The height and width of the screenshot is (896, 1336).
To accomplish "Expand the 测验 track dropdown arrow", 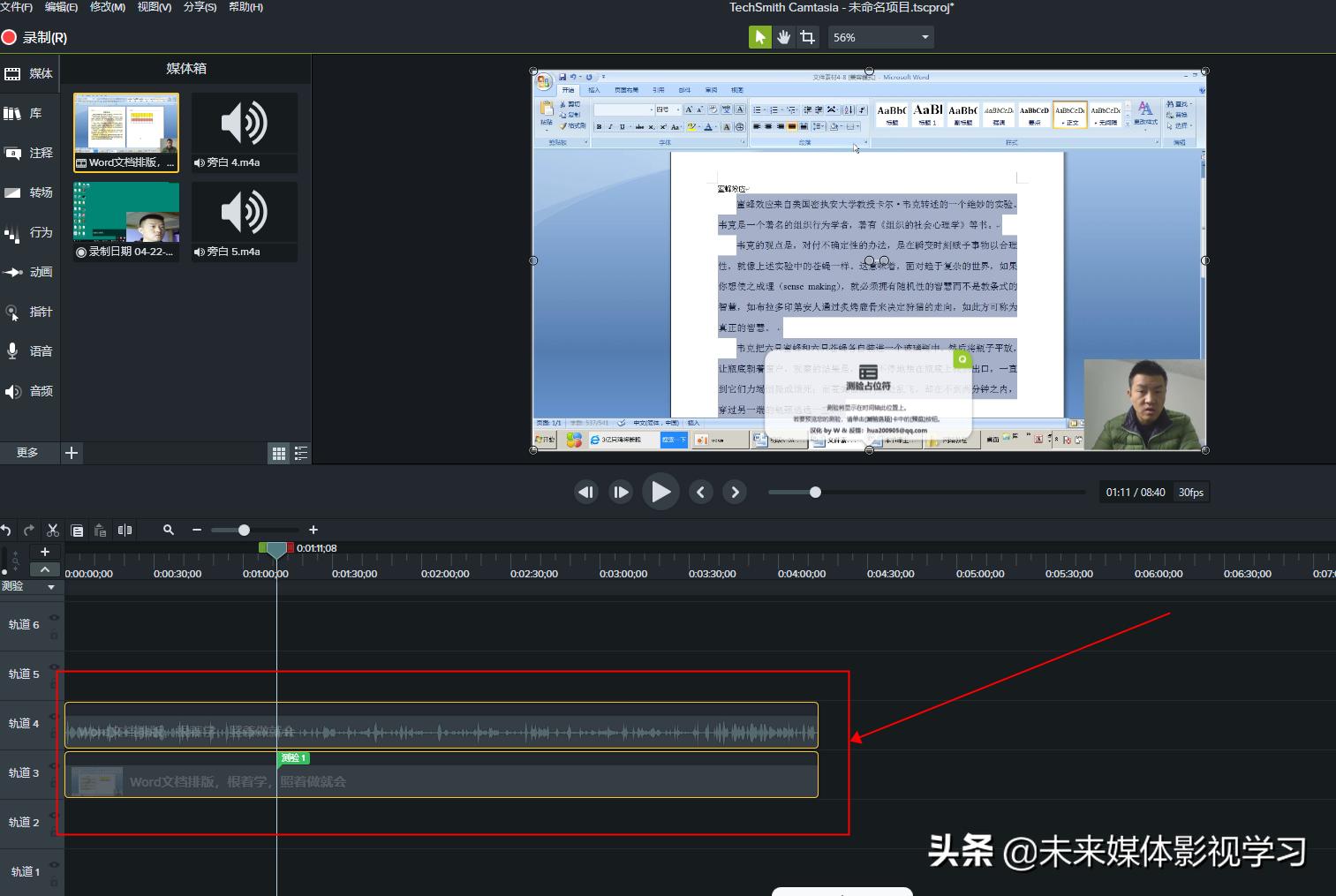I will point(51,587).
